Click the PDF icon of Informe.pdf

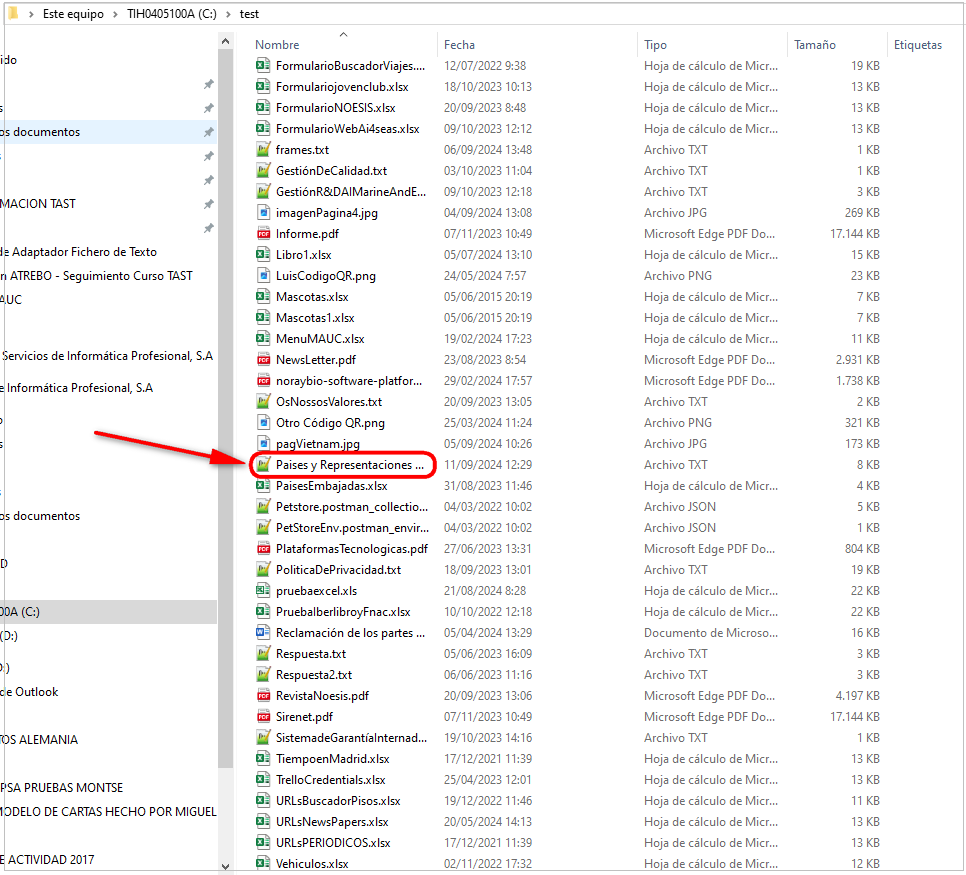[x=264, y=234]
